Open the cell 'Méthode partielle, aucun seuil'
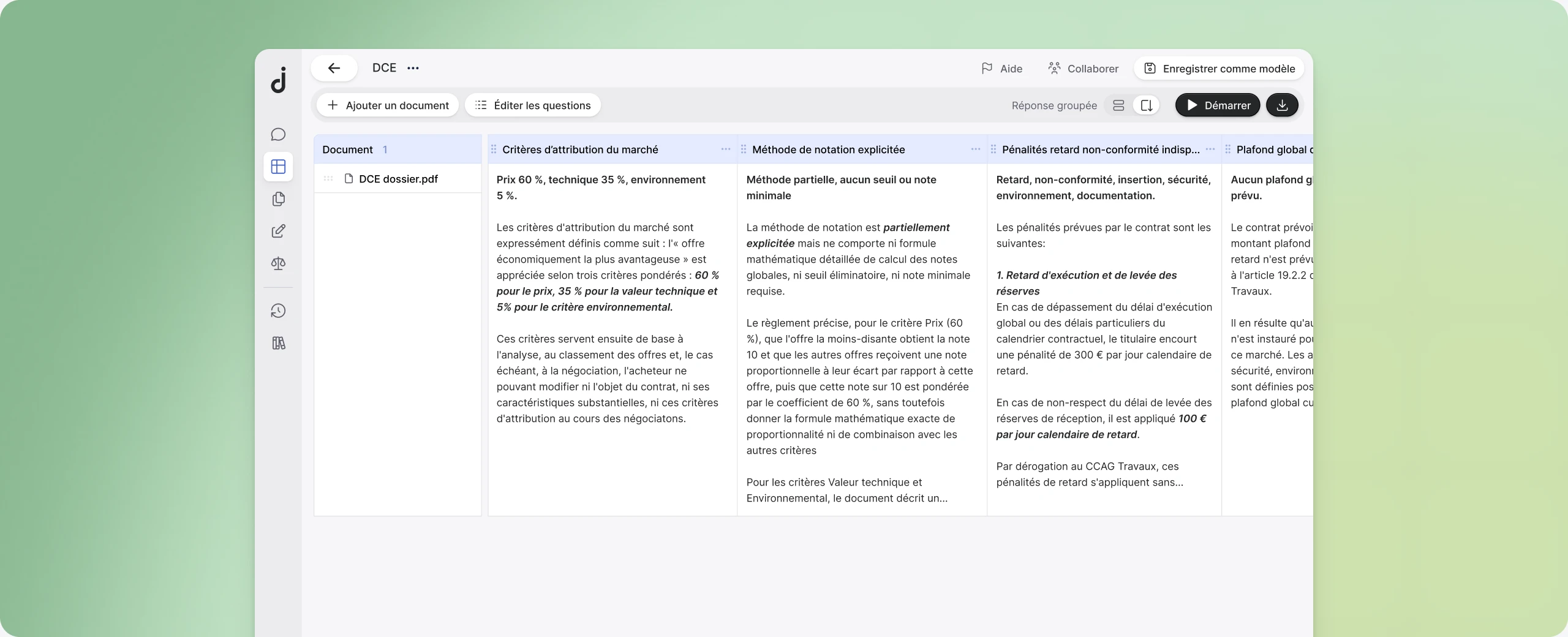1568x637 pixels. click(862, 340)
